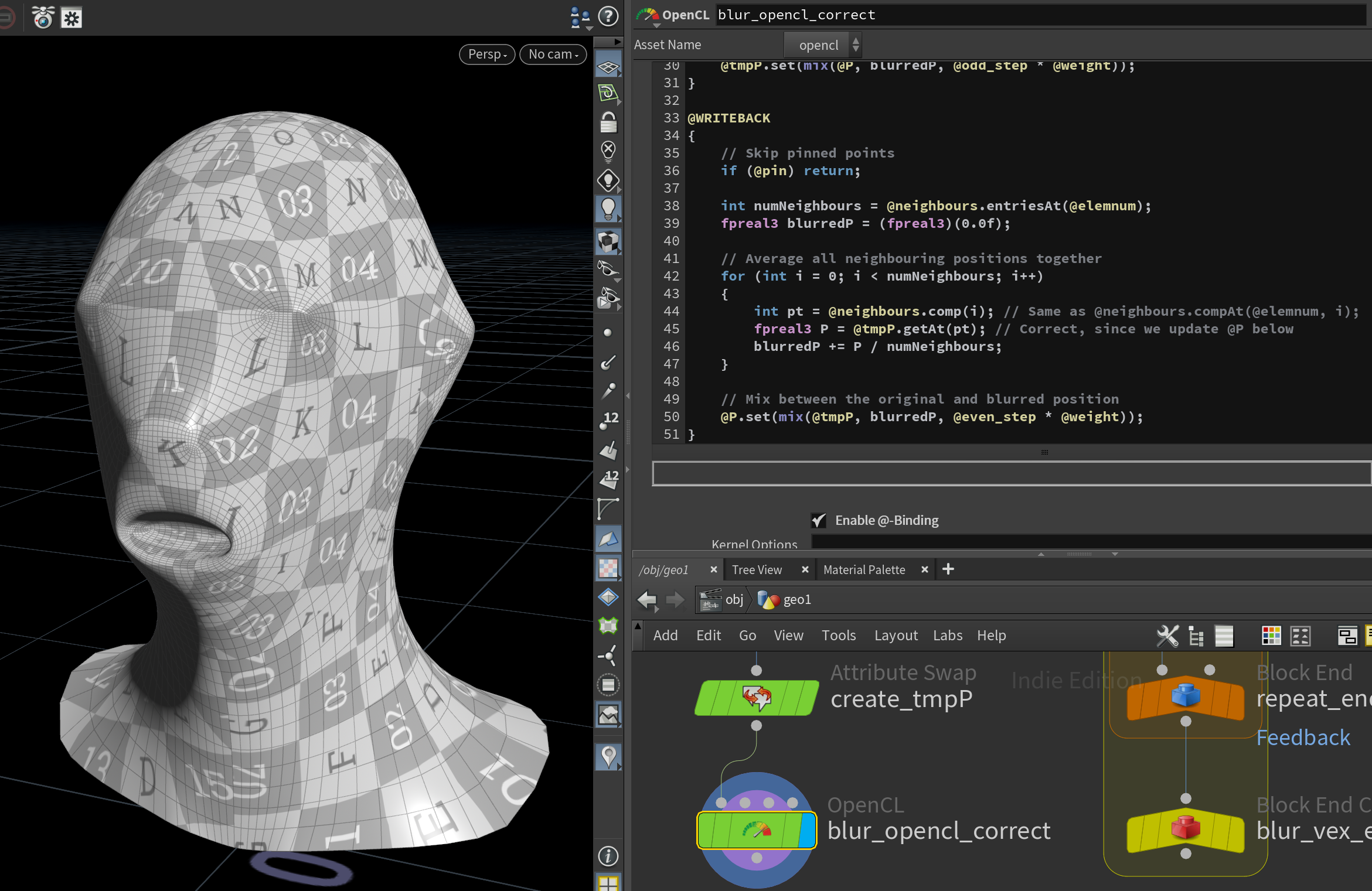Open the Layout menu in network editor

[x=895, y=636]
